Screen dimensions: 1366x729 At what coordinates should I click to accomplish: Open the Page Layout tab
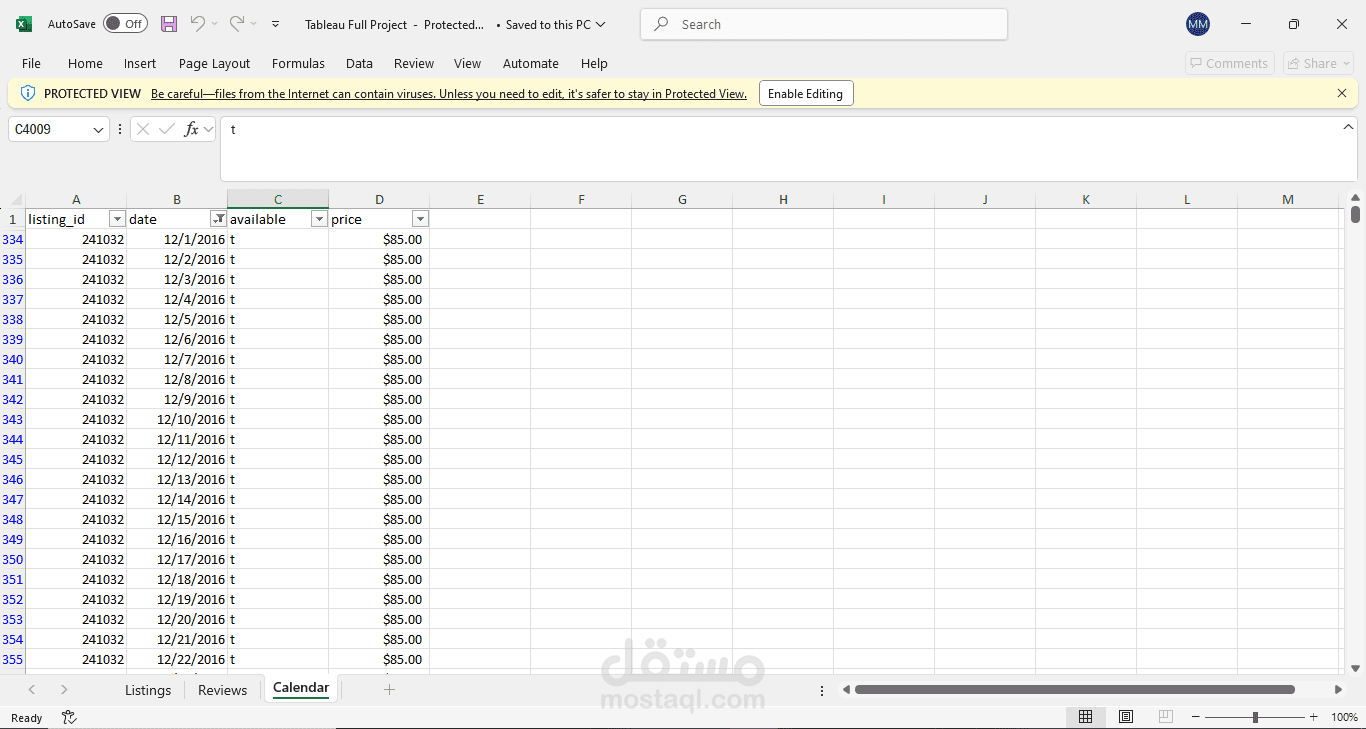point(214,63)
